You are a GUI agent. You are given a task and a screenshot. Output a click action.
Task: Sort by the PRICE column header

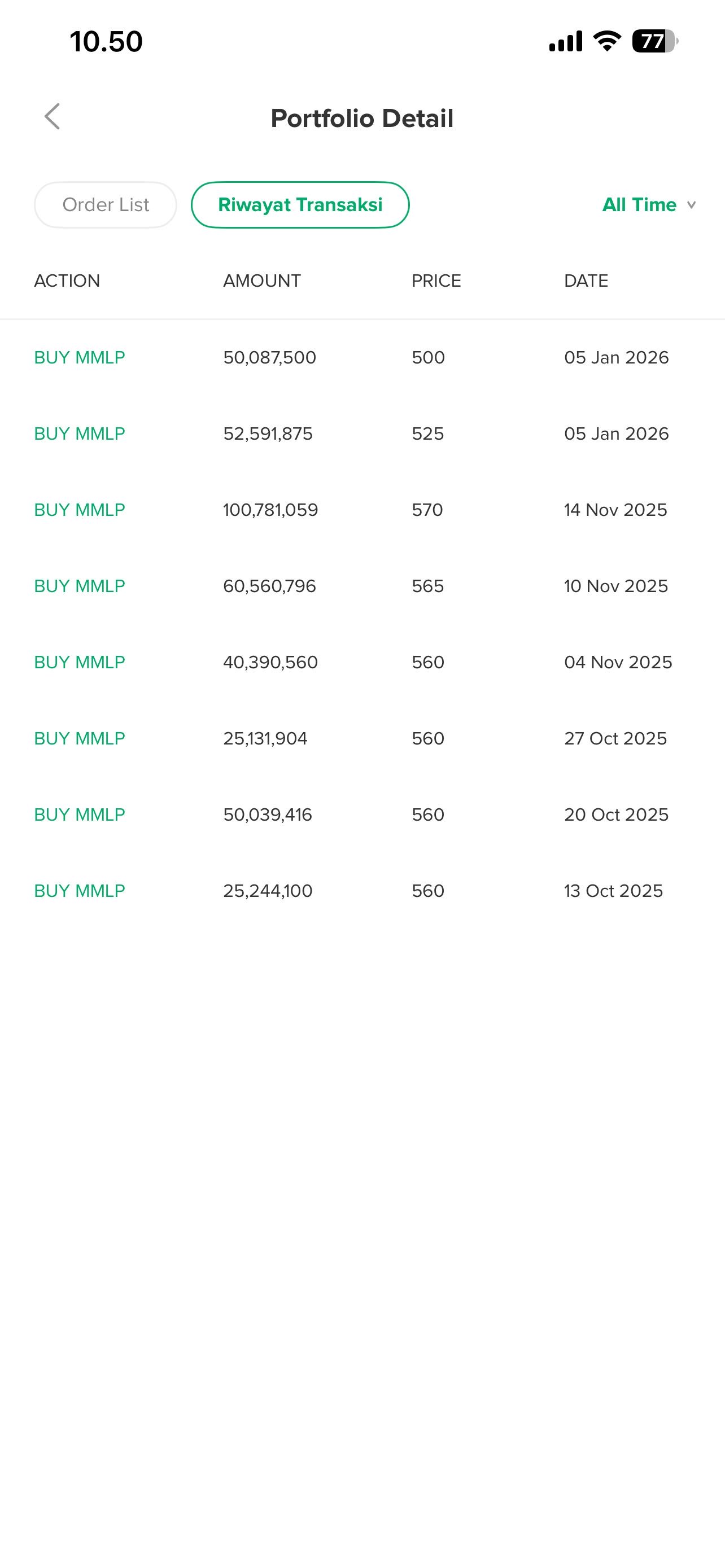point(436,281)
